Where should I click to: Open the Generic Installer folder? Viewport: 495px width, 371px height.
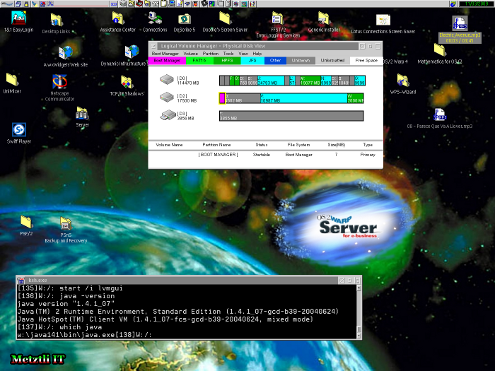323,18
